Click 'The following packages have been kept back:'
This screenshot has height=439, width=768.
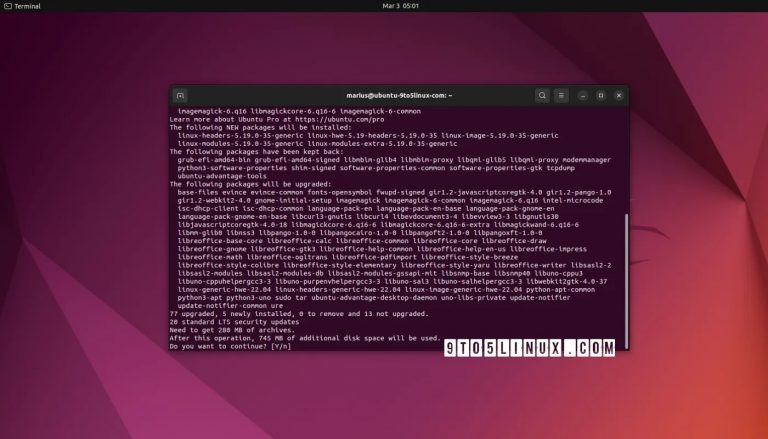pyautogui.click(x=257, y=152)
